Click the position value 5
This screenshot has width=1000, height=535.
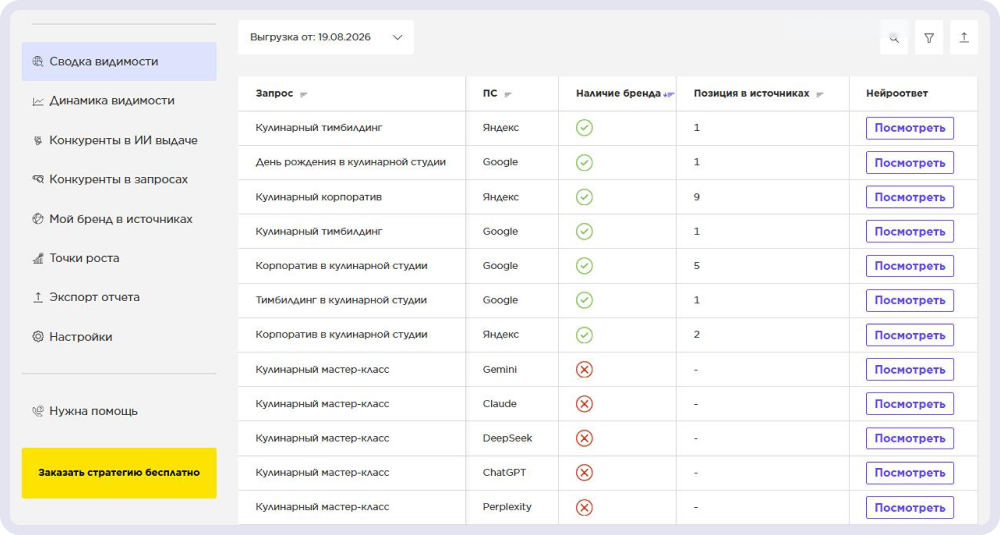[x=696, y=266]
